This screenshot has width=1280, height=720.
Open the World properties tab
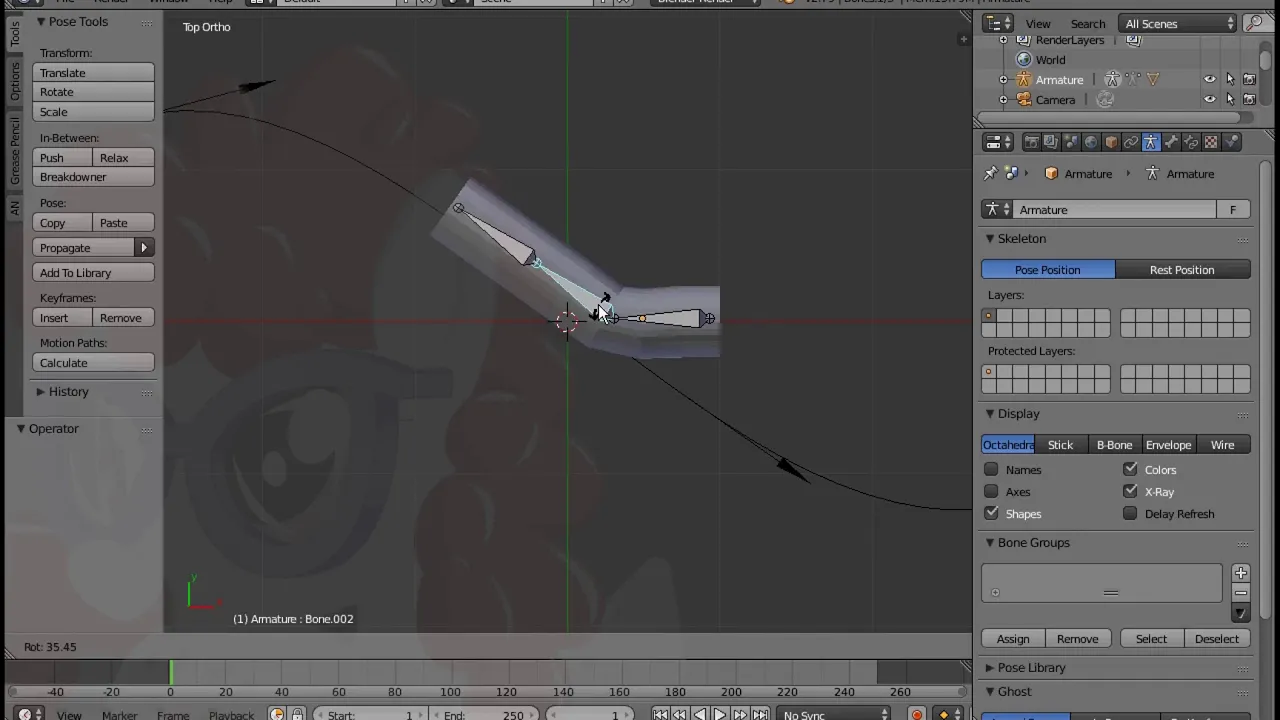click(x=1091, y=143)
